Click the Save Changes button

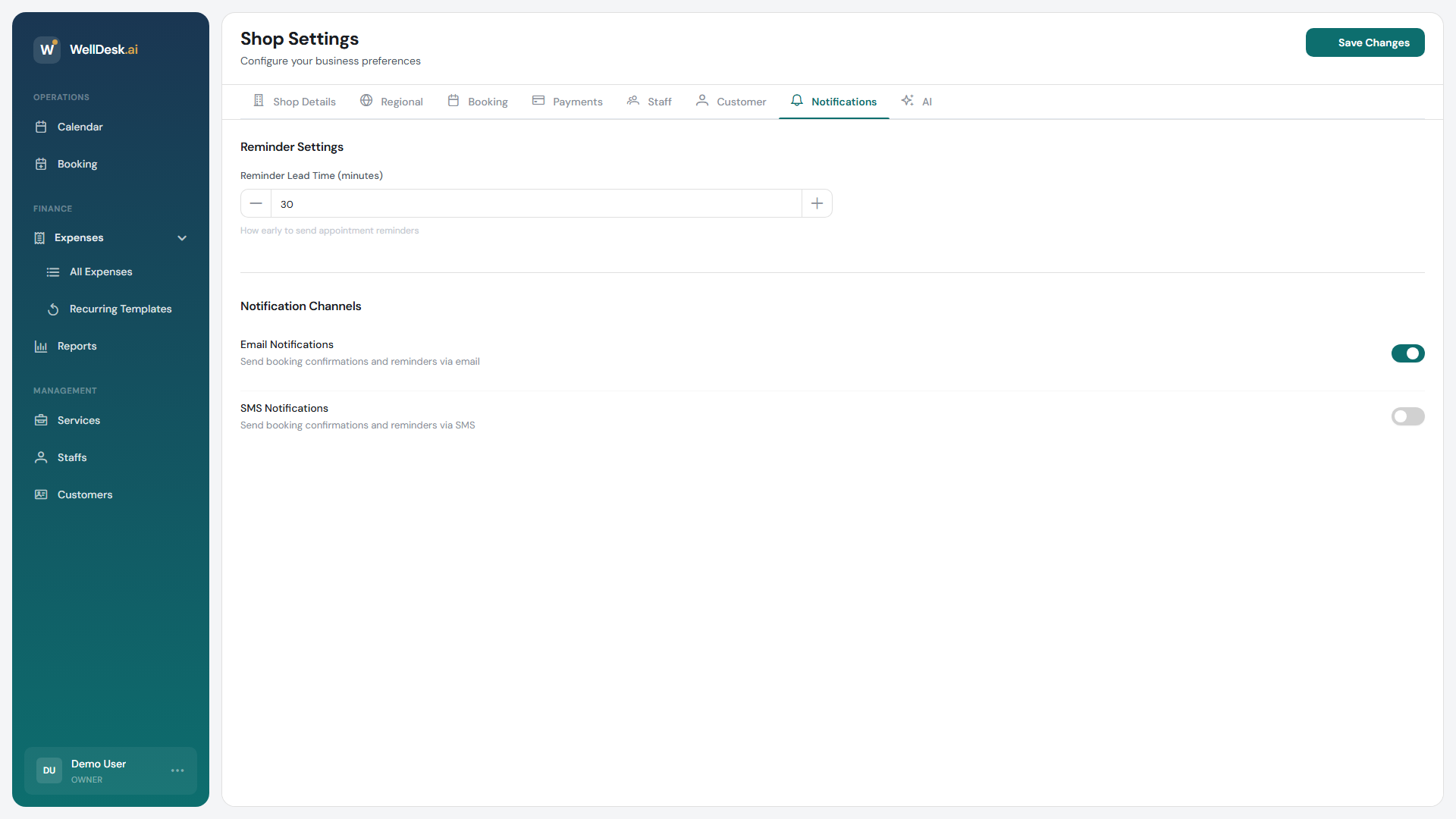1365,42
